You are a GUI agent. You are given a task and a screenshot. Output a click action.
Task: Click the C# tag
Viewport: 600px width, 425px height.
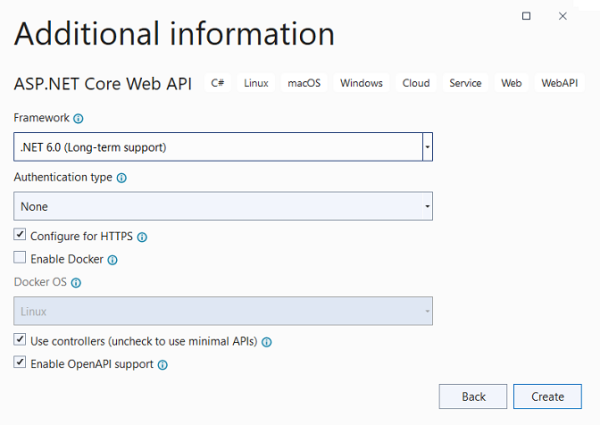click(218, 83)
